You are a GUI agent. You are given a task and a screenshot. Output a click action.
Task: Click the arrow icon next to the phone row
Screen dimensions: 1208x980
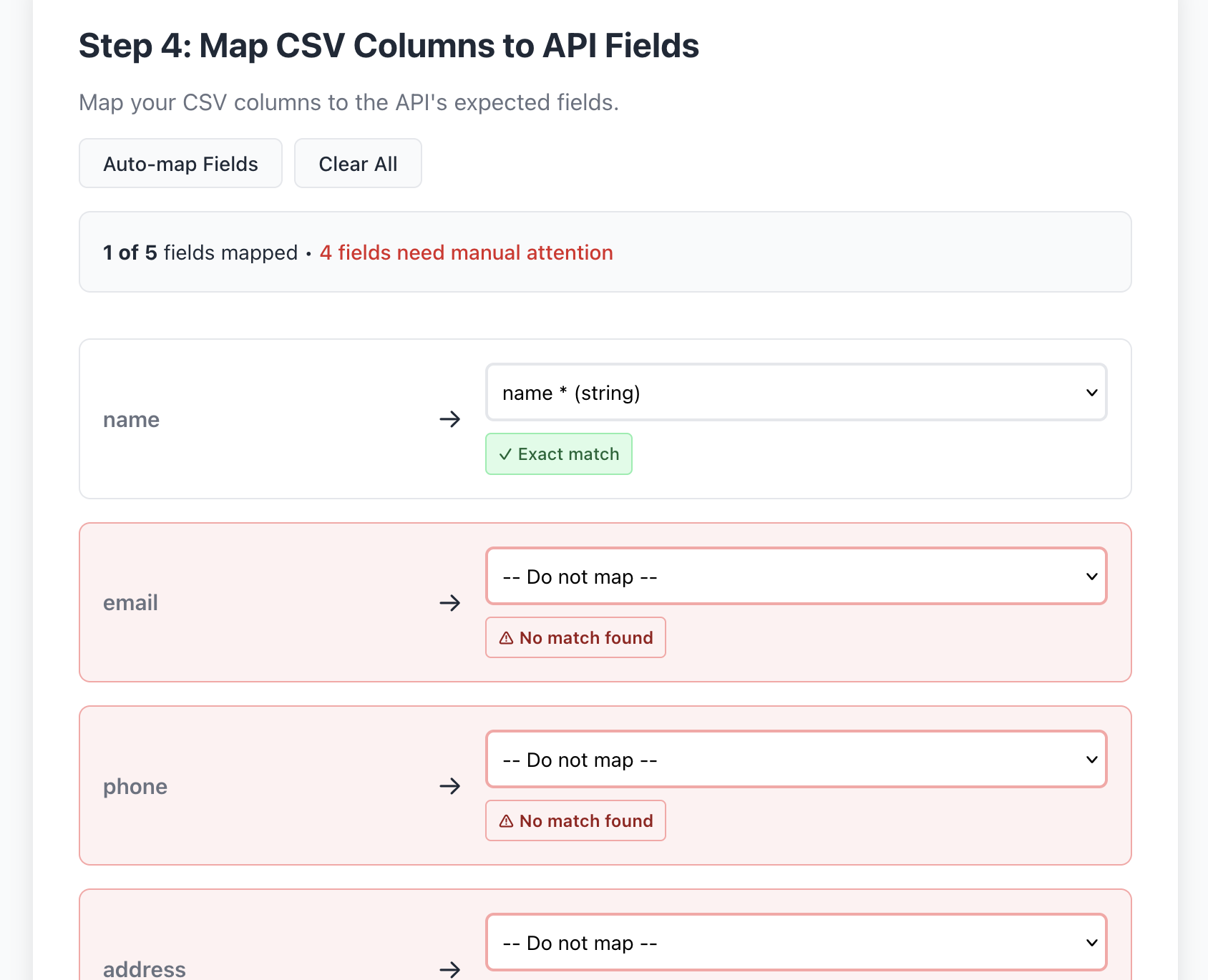tap(450, 786)
